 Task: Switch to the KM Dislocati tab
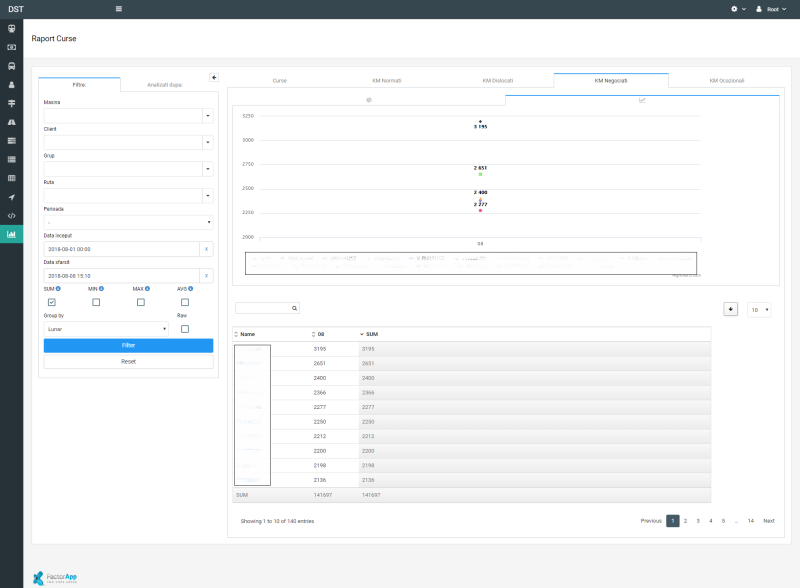497,80
